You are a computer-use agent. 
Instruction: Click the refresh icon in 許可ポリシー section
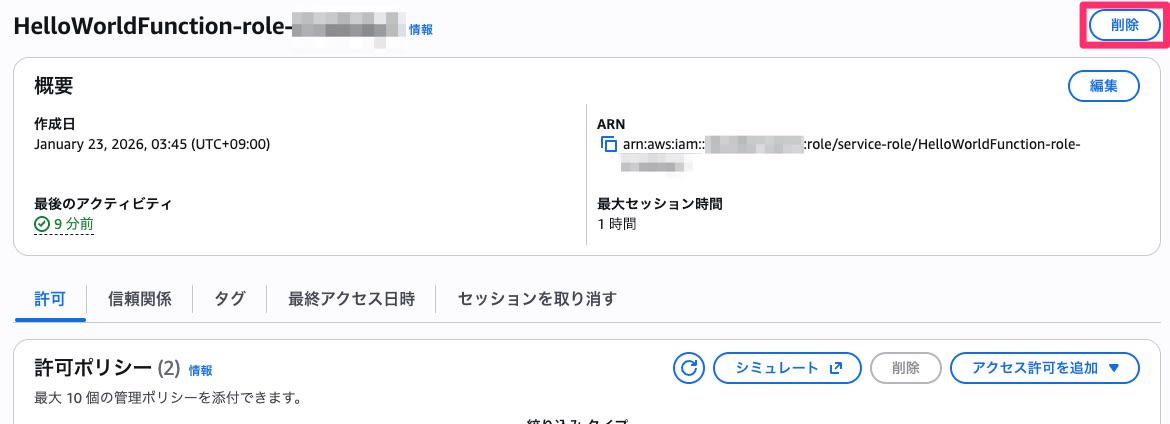coord(688,368)
